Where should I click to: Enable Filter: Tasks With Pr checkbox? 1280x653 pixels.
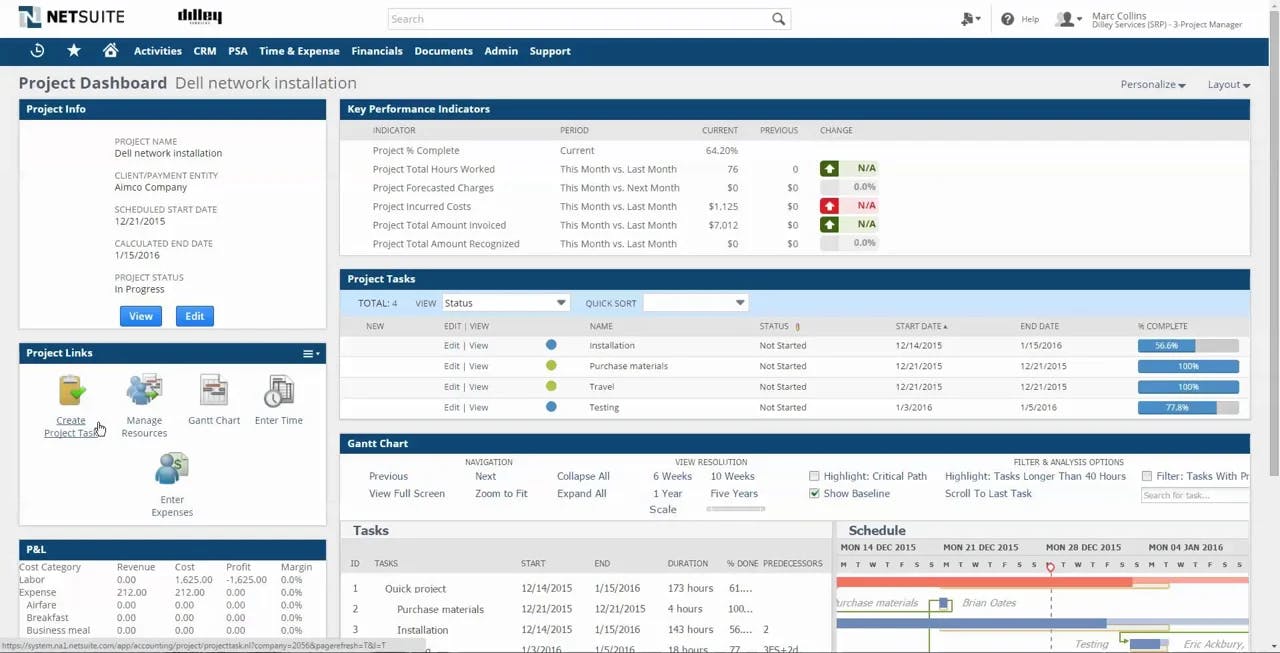[1147, 476]
